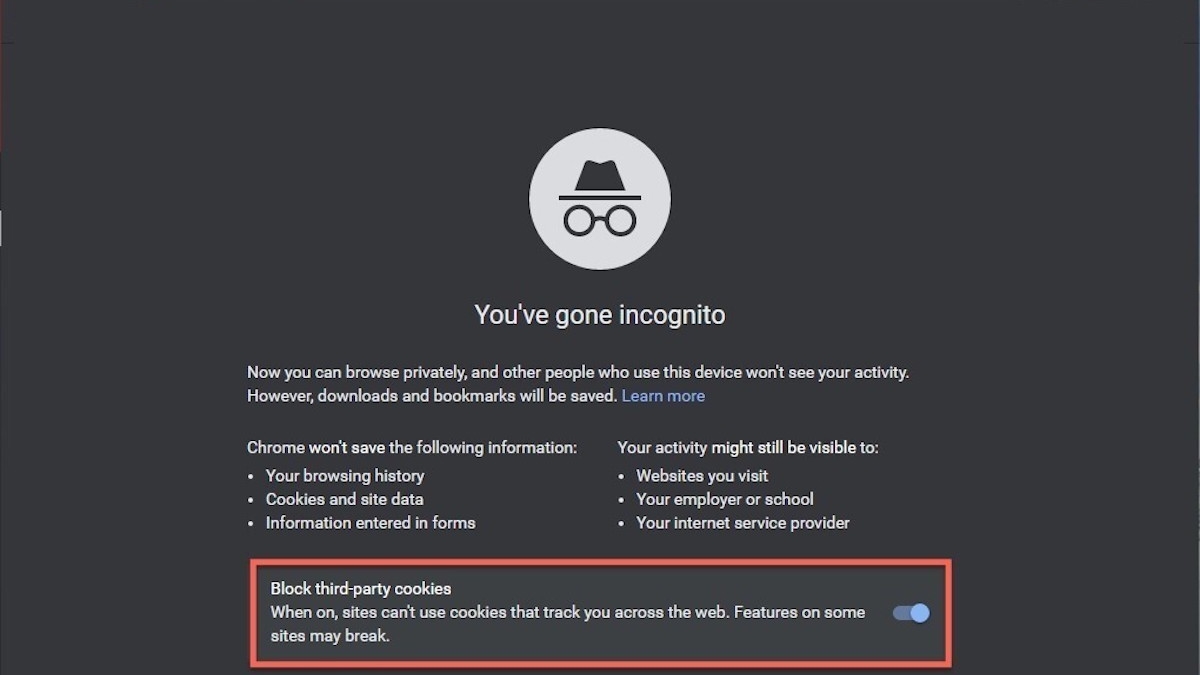The image size is (1200, 675).
Task: Click the glasses in the incognito logo
Action: click(600, 220)
